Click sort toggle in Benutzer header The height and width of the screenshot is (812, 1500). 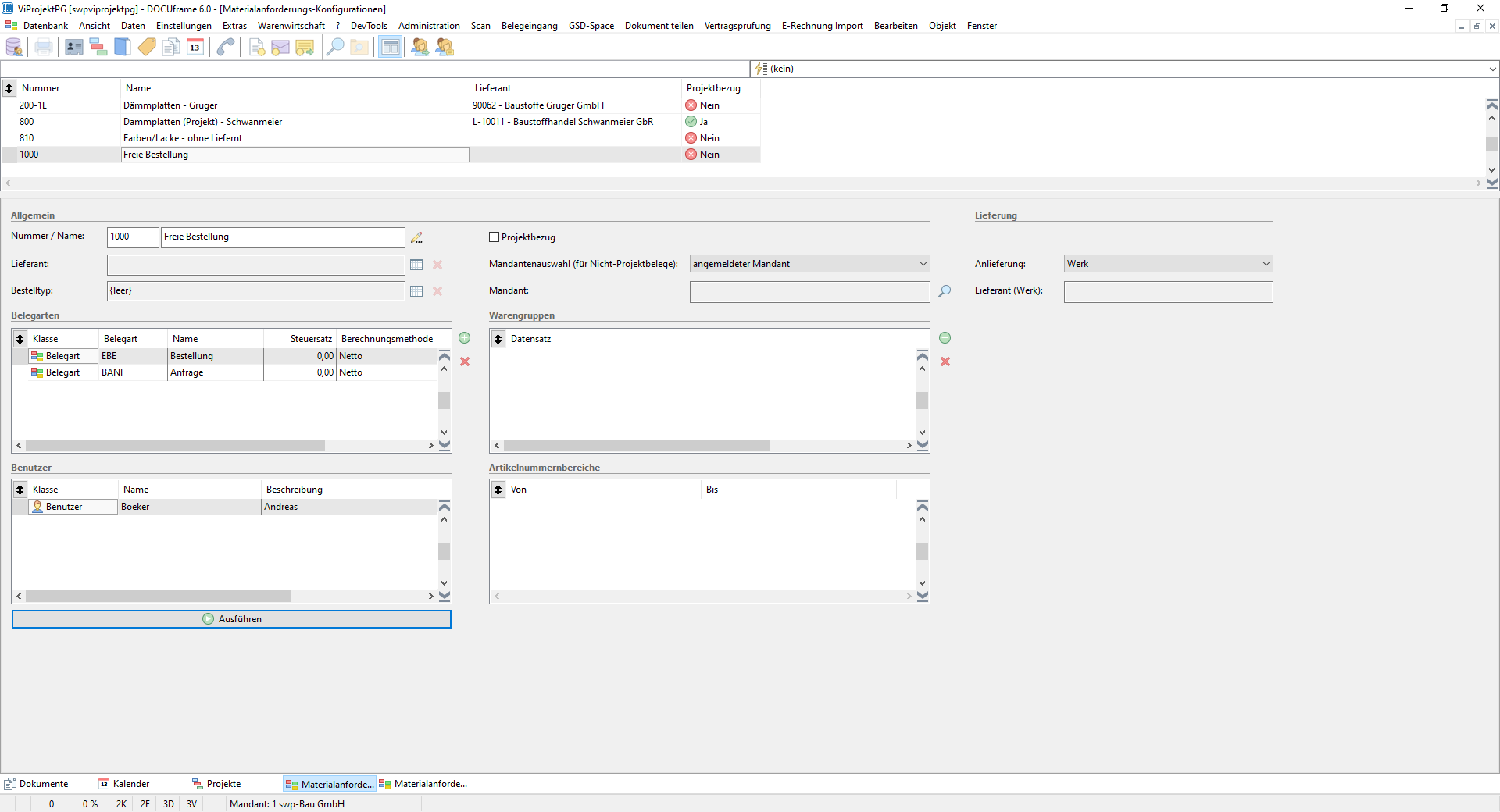point(20,490)
